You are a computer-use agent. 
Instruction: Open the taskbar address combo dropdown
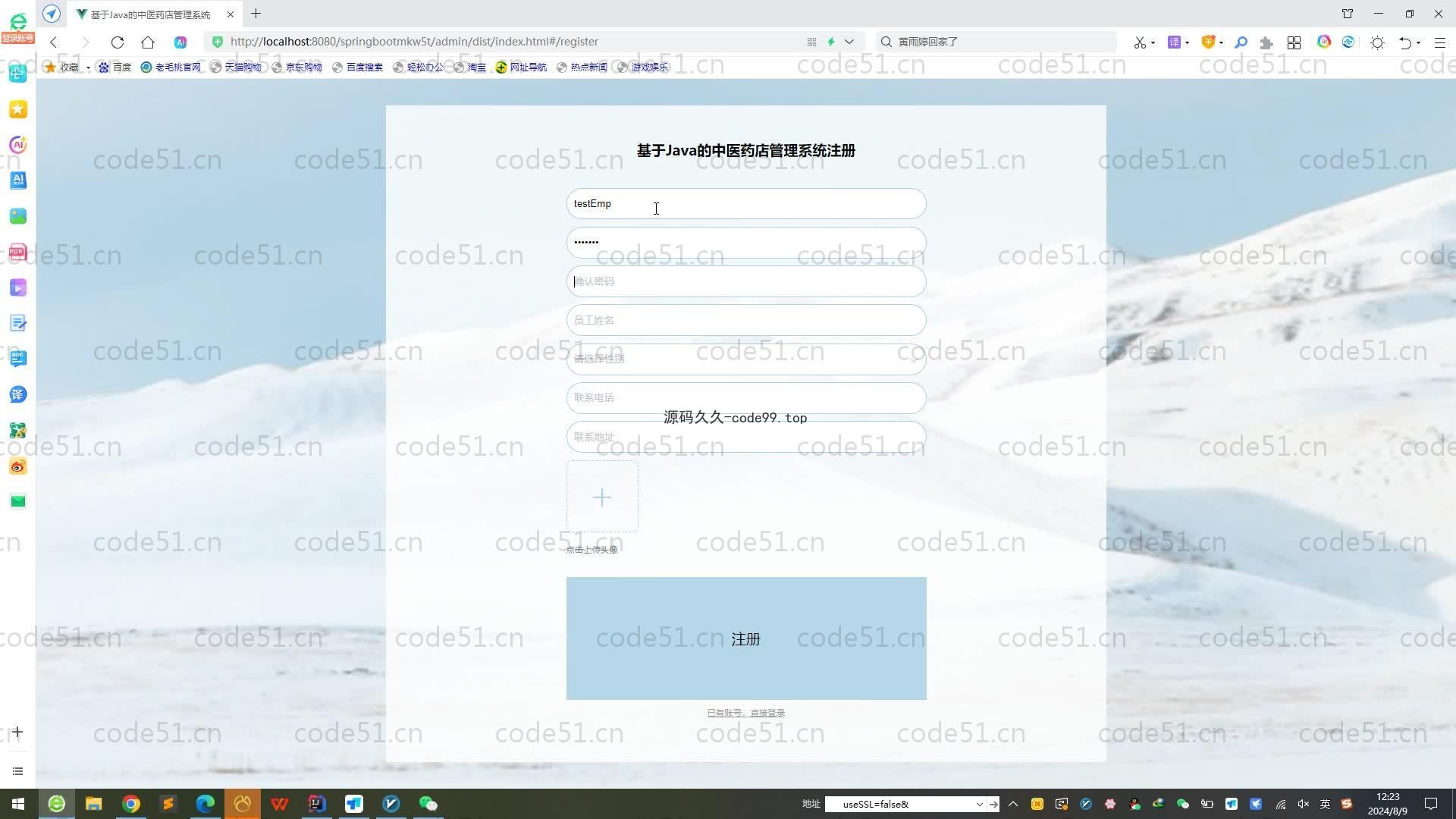coord(979,804)
